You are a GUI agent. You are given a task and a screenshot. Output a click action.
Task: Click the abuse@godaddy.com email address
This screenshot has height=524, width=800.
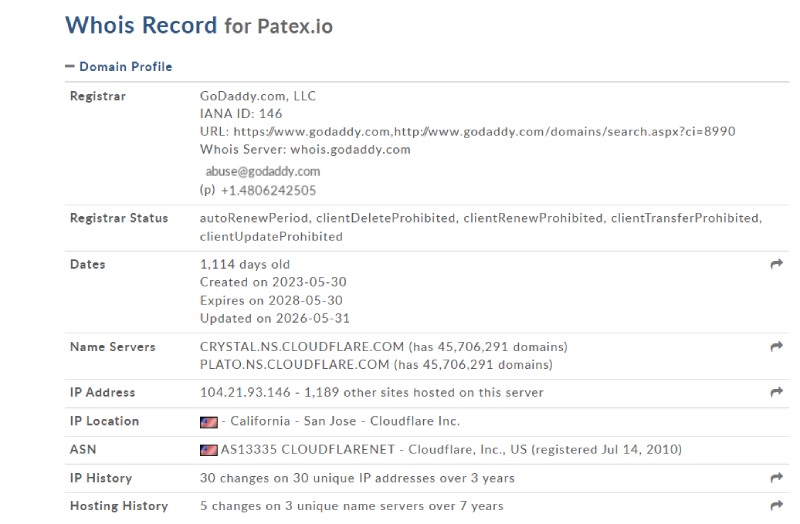point(263,171)
